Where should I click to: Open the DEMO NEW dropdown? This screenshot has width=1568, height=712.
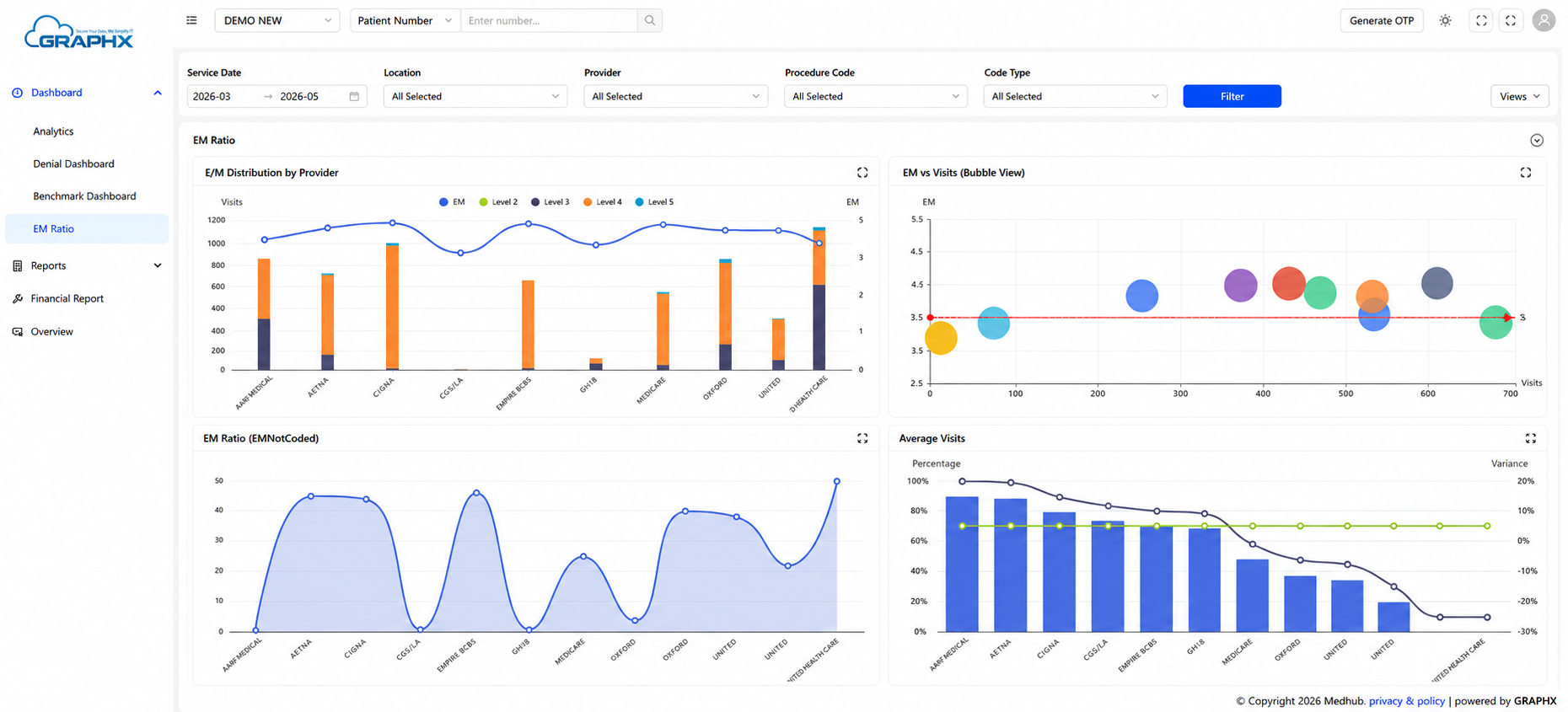[x=277, y=20]
